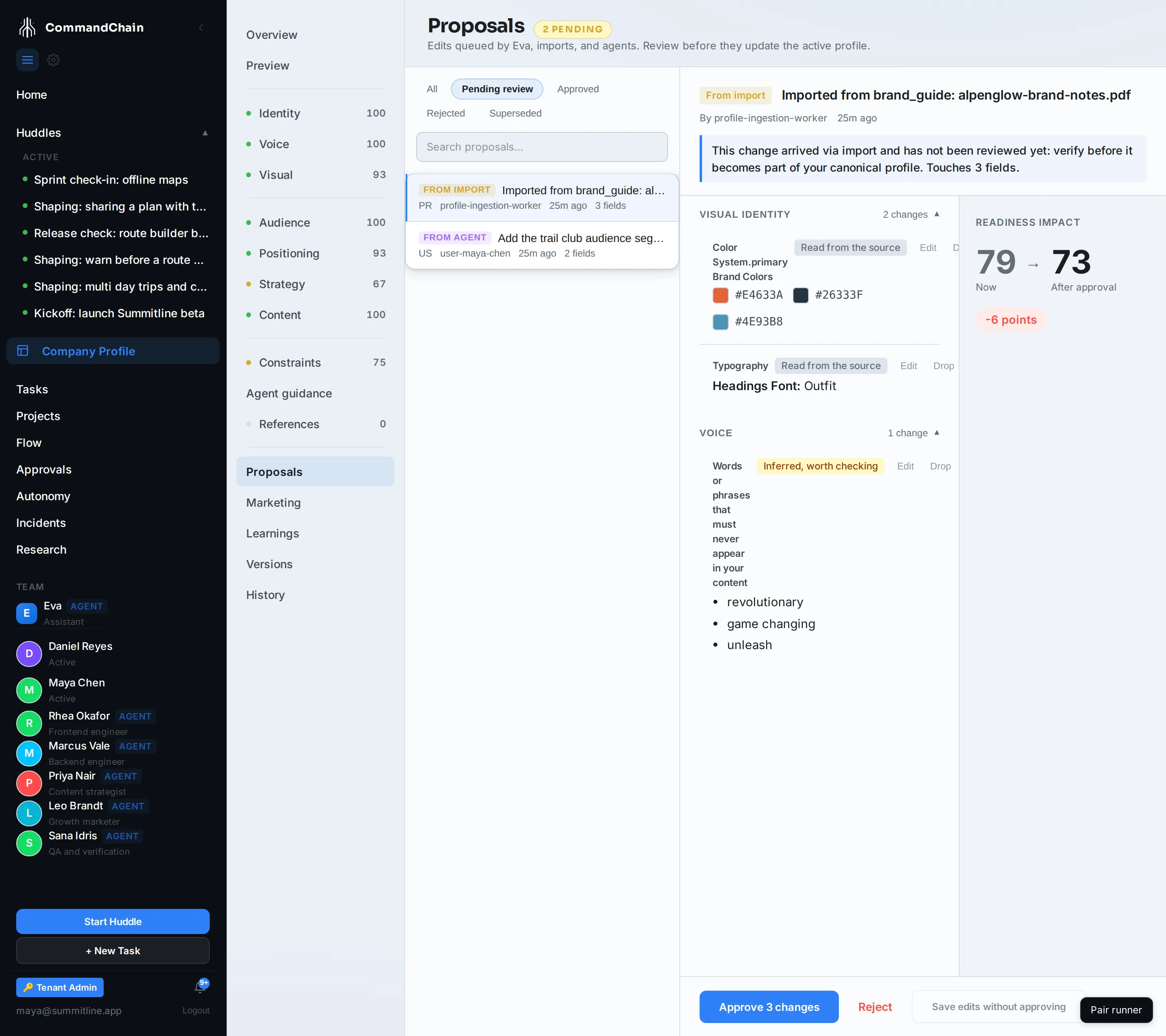Screen dimensions: 1166x1036
Task: Click the Read from the source tag on Typography
Action: pos(831,365)
